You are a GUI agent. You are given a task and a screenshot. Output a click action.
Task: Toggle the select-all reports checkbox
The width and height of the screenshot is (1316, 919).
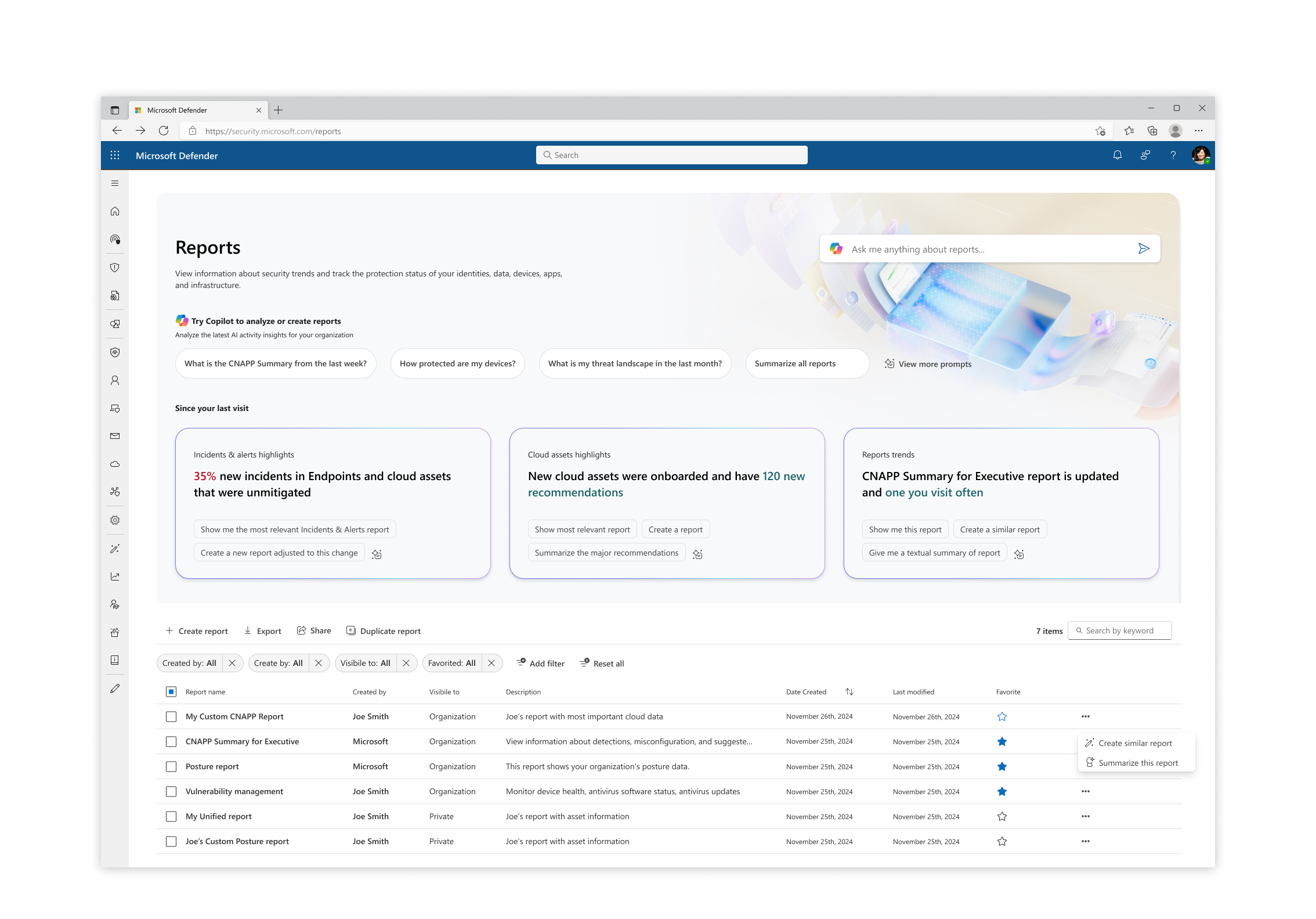point(171,691)
